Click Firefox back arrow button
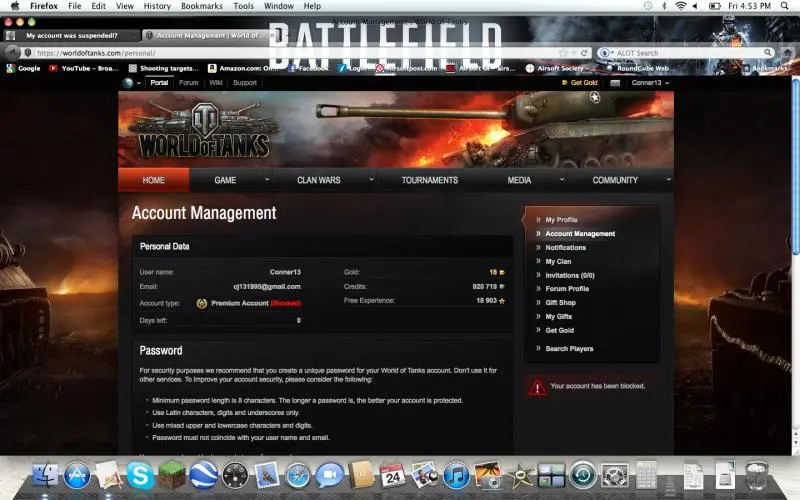The image size is (800, 500). [x=13, y=53]
